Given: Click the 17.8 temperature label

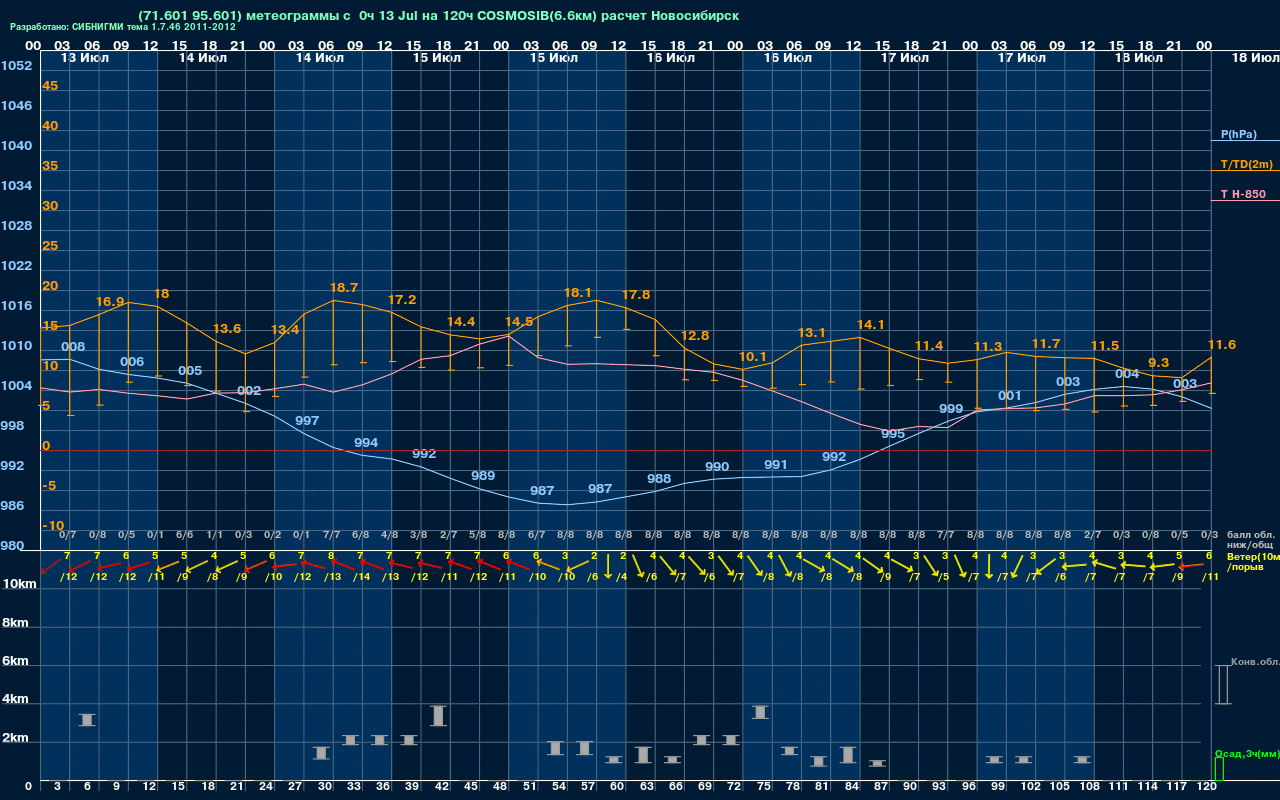Looking at the screenshot, I should (x=636, y=295).
